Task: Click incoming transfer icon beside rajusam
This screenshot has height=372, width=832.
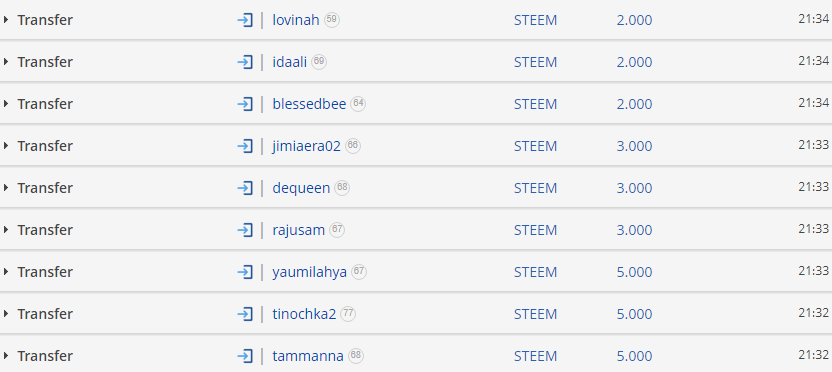Action: (245, 230)
